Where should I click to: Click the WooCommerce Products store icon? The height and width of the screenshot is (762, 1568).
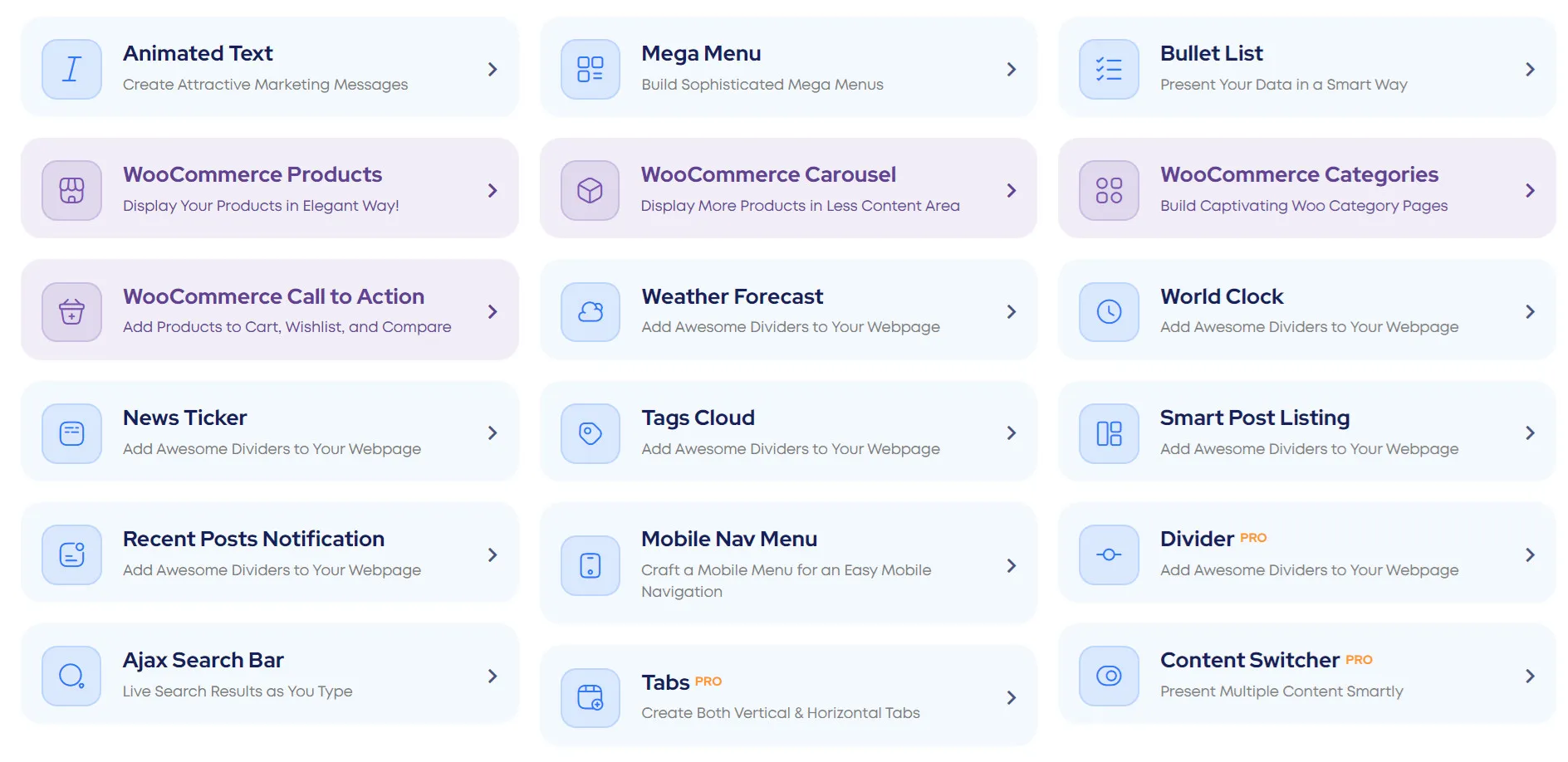[71, 190]
